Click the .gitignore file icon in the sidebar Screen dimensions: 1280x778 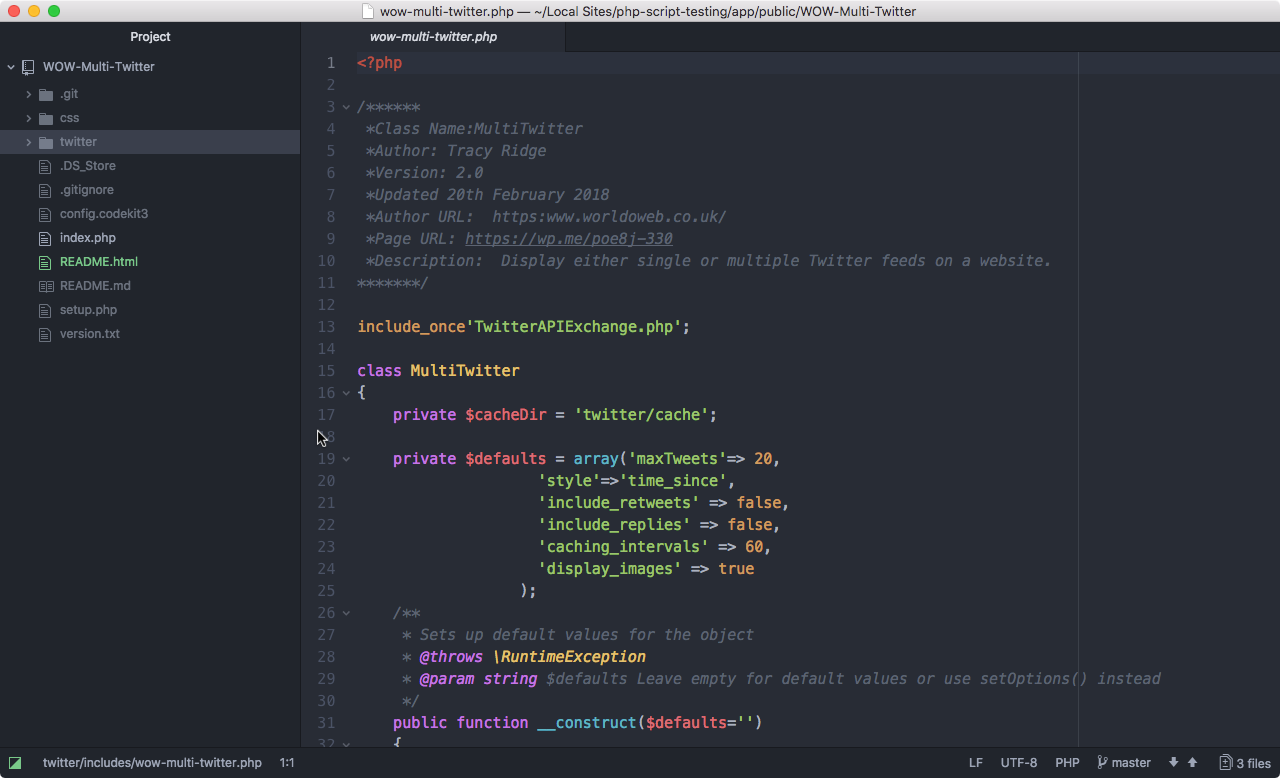(x=45, y=189)
